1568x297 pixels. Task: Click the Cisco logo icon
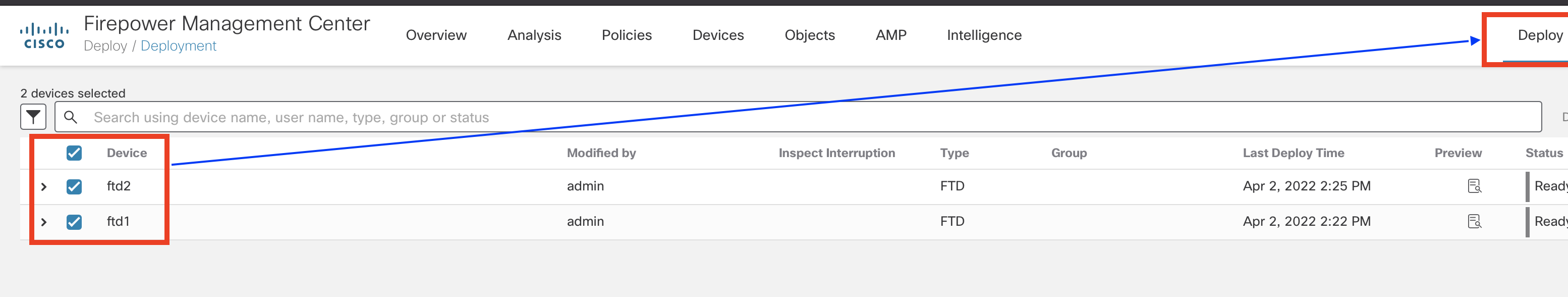click(x=44, y=35)
